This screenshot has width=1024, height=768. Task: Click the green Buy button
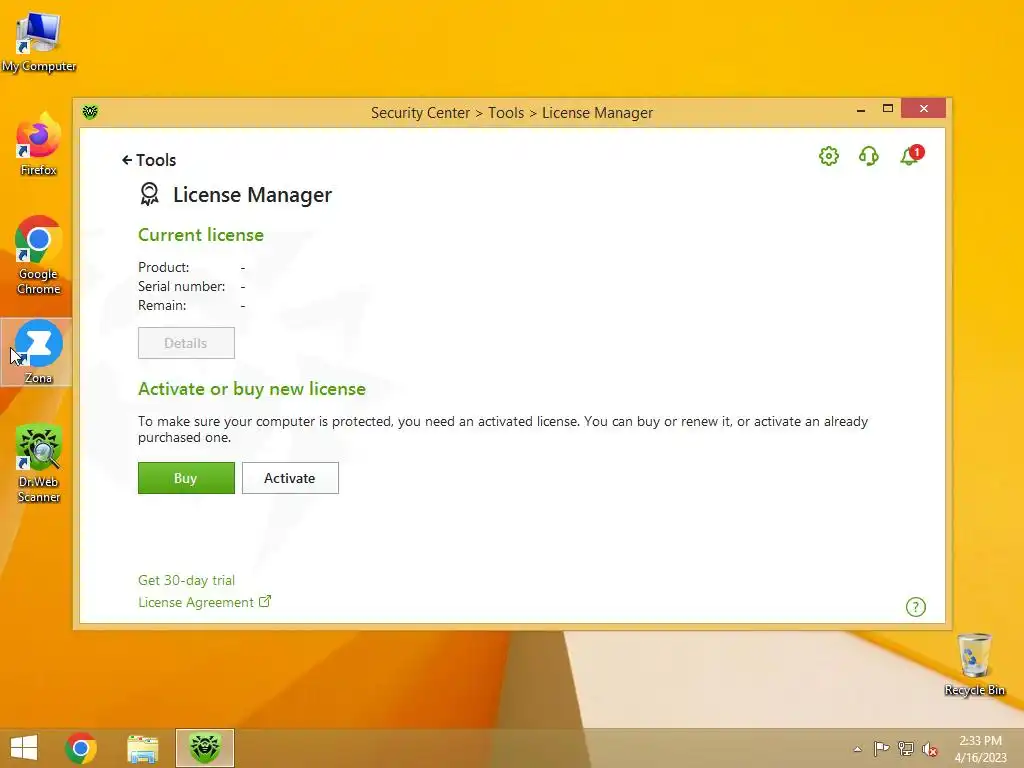pos(186,478)
